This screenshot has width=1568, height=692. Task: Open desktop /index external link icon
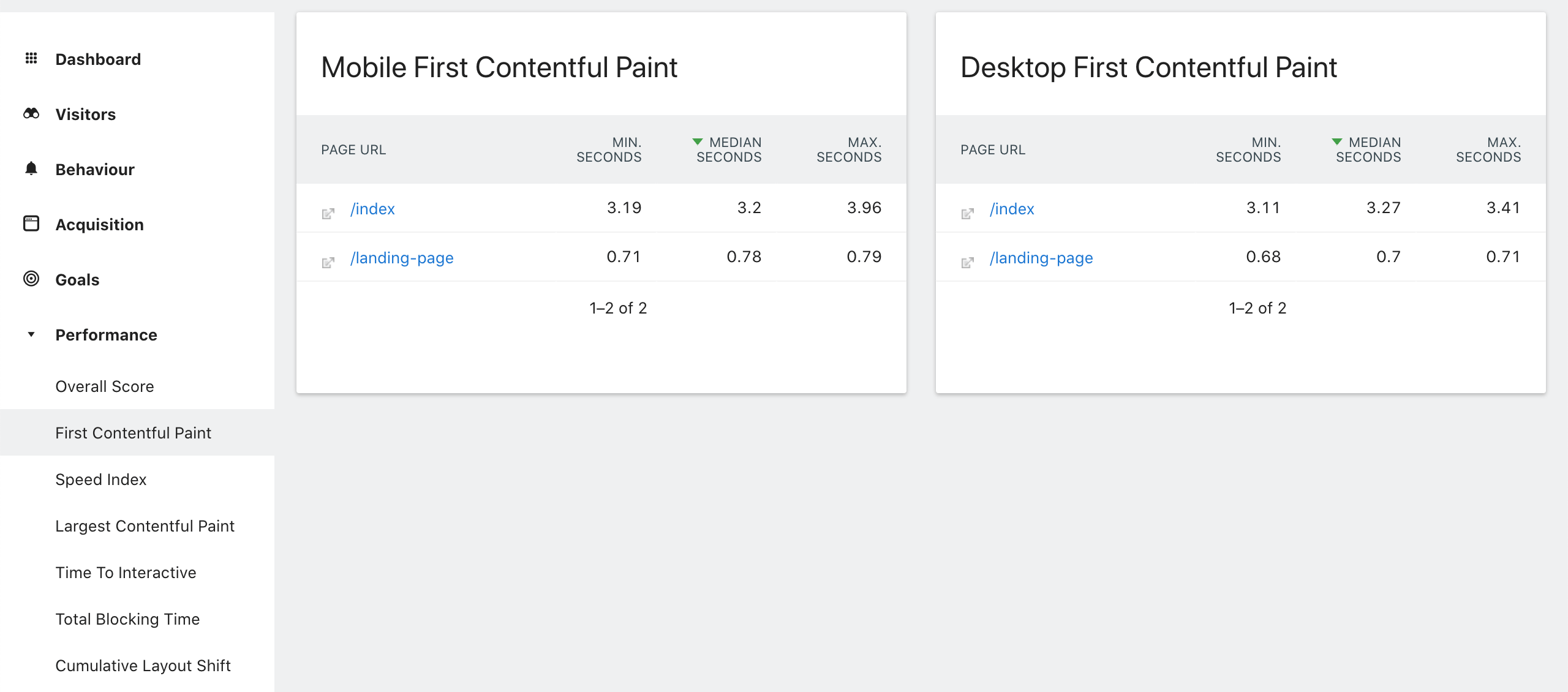point(968,213)
